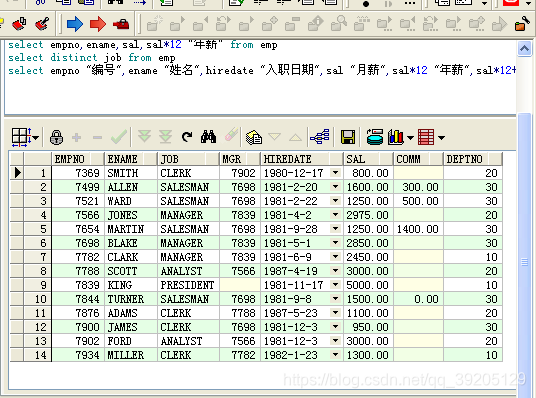Click the SAL cell '5000.00'
The width and height of the screenshot is (536, 398).
(x=368, y=285)
